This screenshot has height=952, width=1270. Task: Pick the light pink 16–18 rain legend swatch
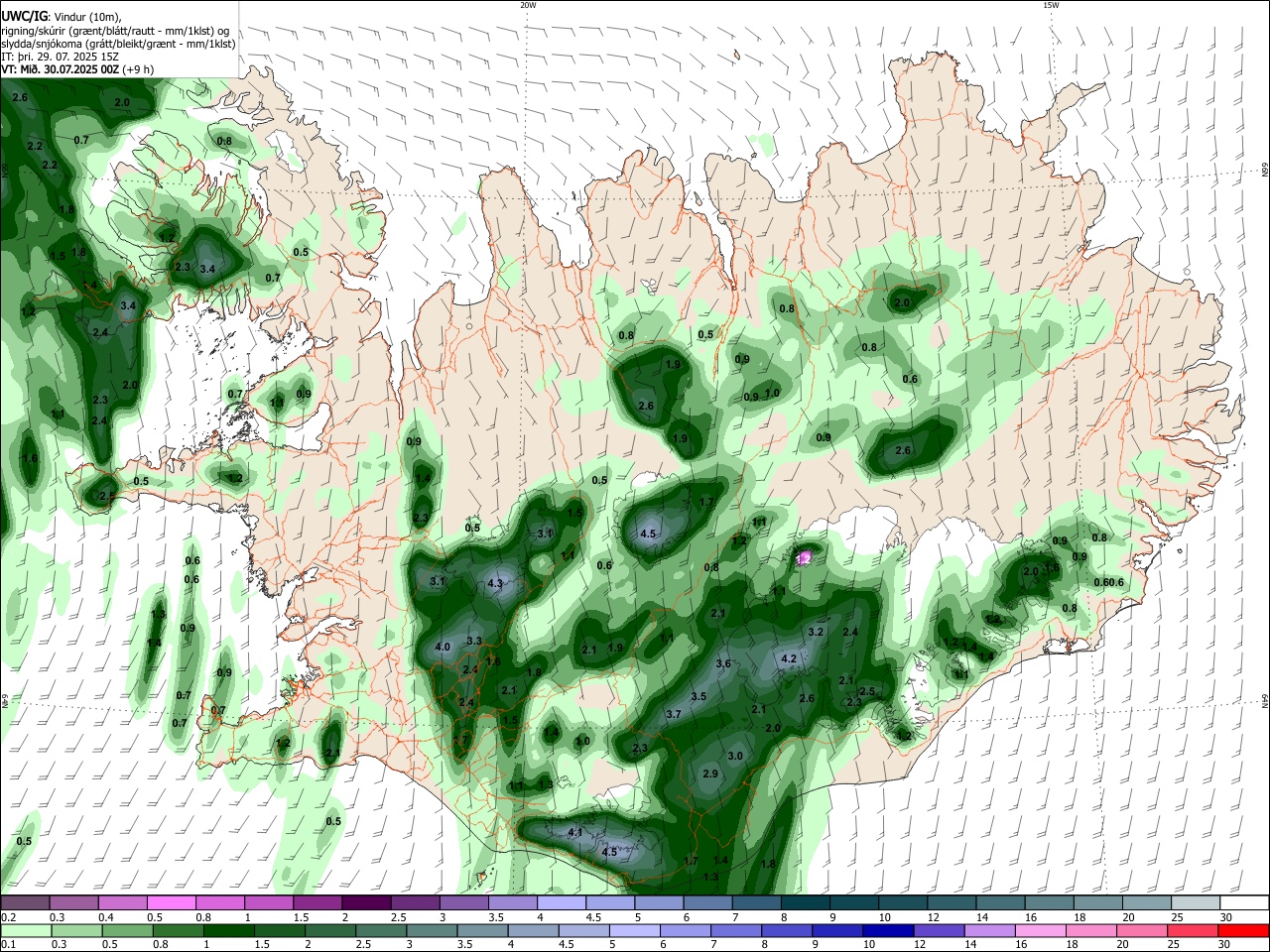[1041, 930]
